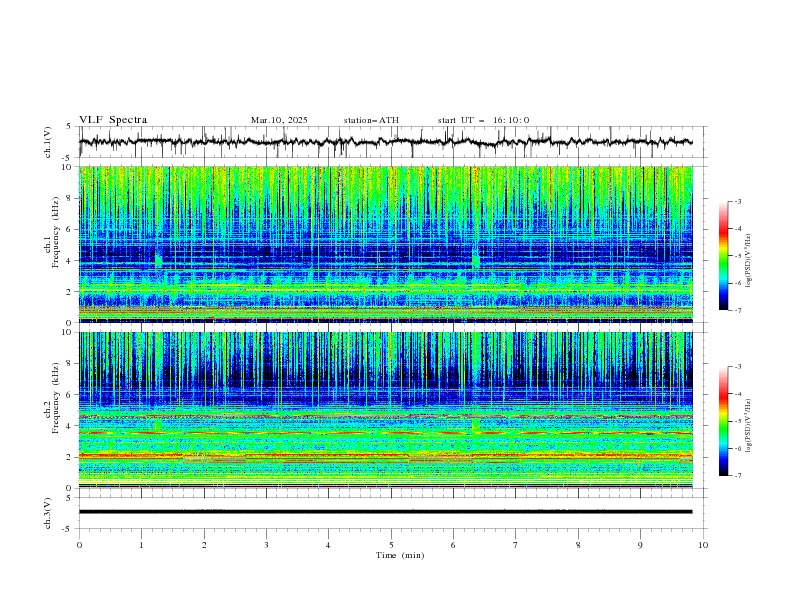The width and height of the screenshot is (792, 612).
Task: Click inside the ch.1 waveform trace
Action: click(385, 142)
